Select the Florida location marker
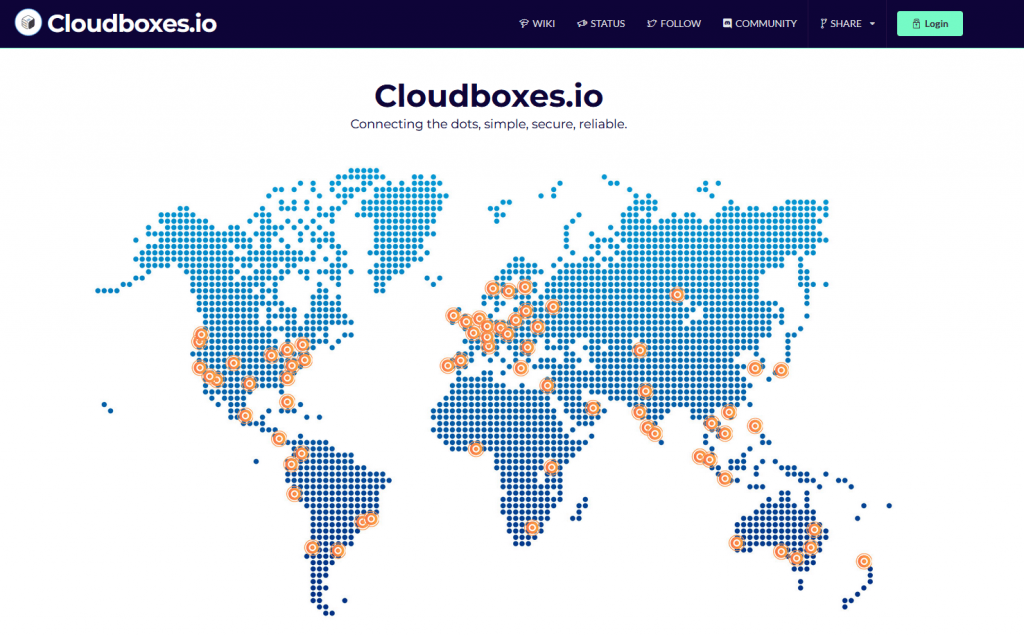This screenshot has width=1024, height=635. (287, 402)
